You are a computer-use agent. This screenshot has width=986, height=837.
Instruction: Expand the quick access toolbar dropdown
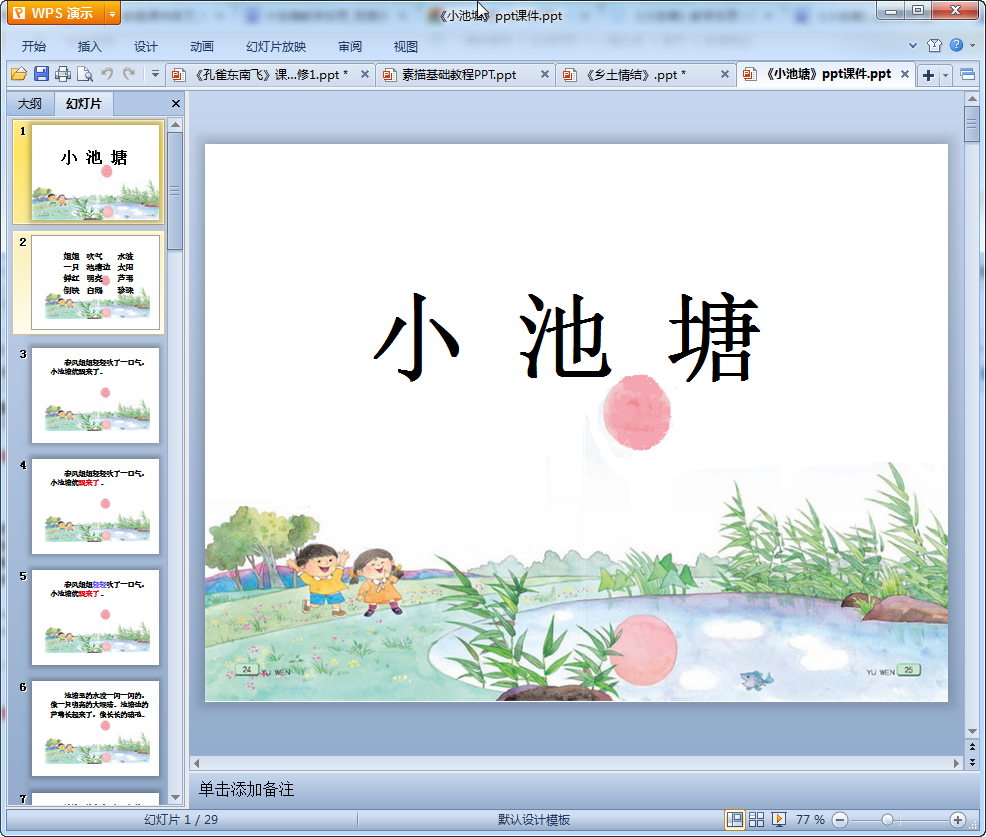coord(155,74)
